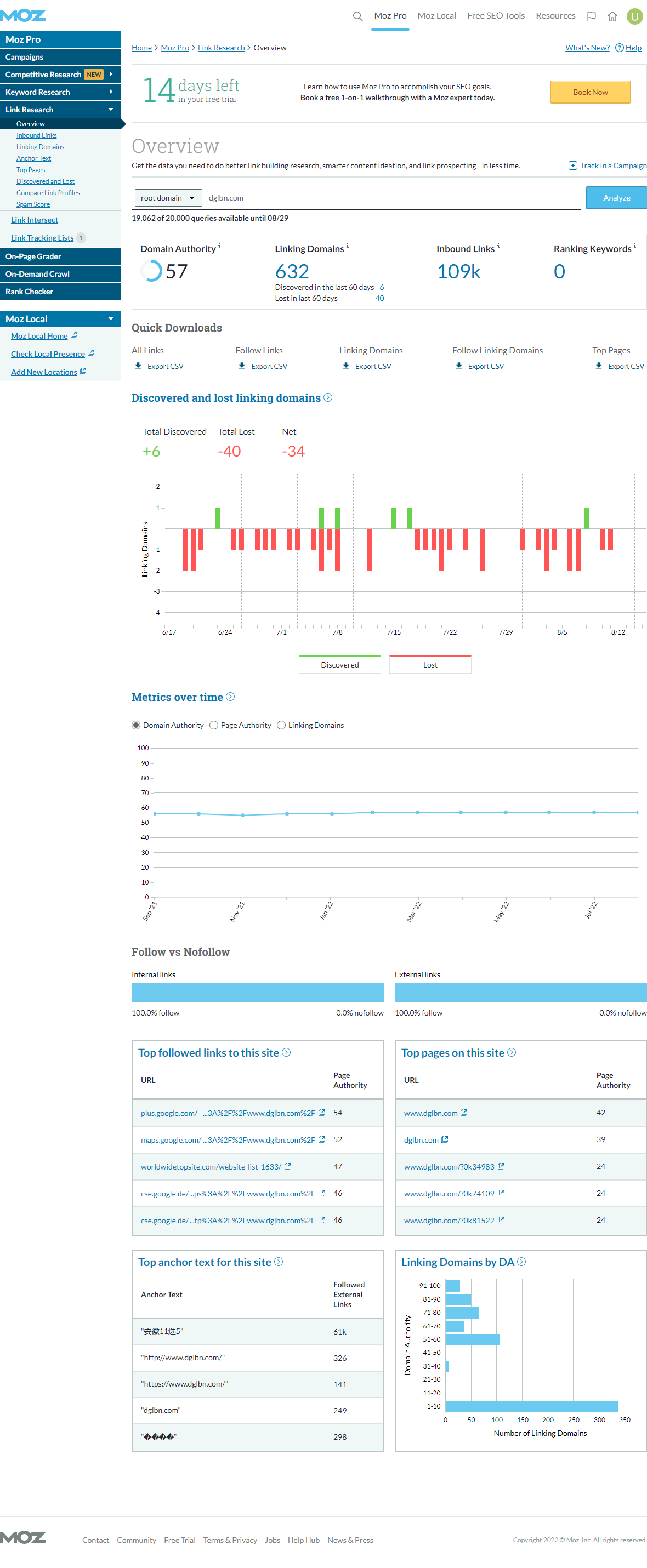
Task: Open www.dglbn.com/?0k34983 top page link
Action: coord(449,1166)
